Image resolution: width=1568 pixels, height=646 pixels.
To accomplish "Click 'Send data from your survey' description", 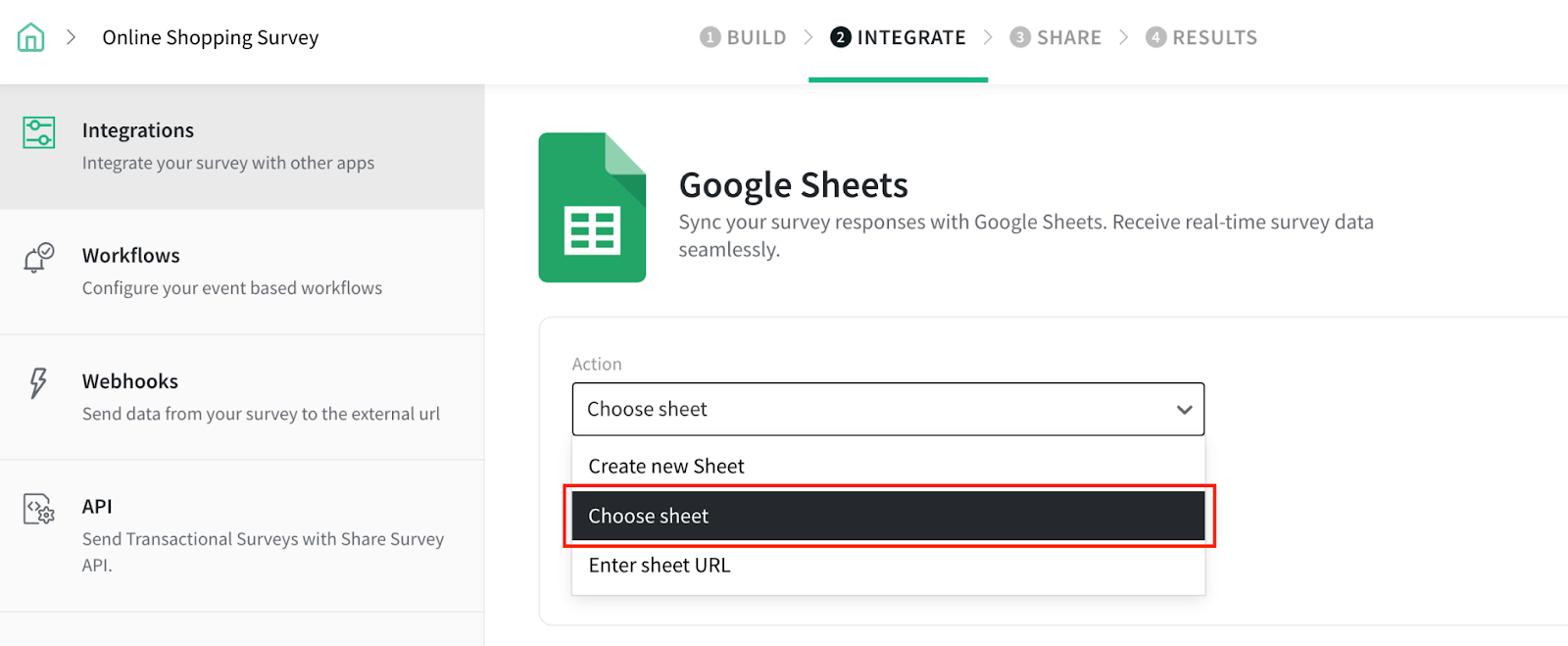I will pyautogui.click(x=261, y=414).
